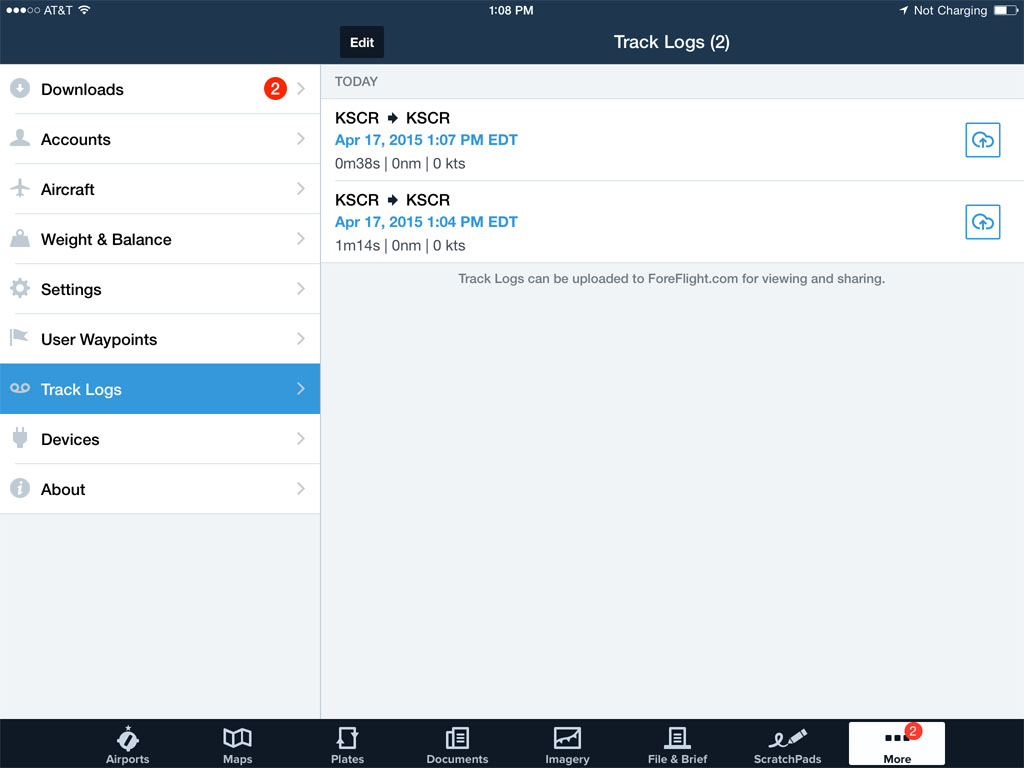Click the TODAY section header
Image resolution: width=1024 pixels, height=768 pixels.
pos(356,82)
